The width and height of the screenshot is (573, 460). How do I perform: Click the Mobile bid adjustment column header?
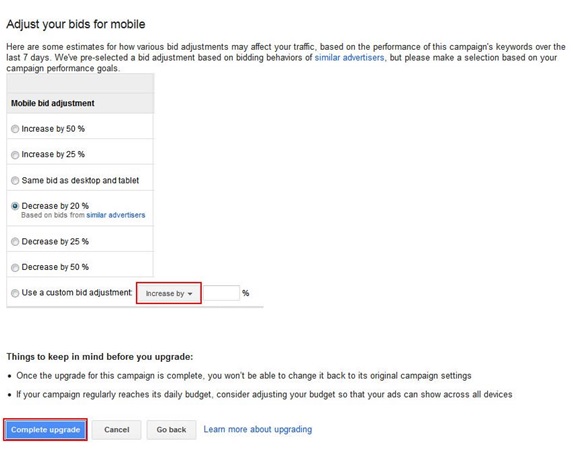click(53, 103)
